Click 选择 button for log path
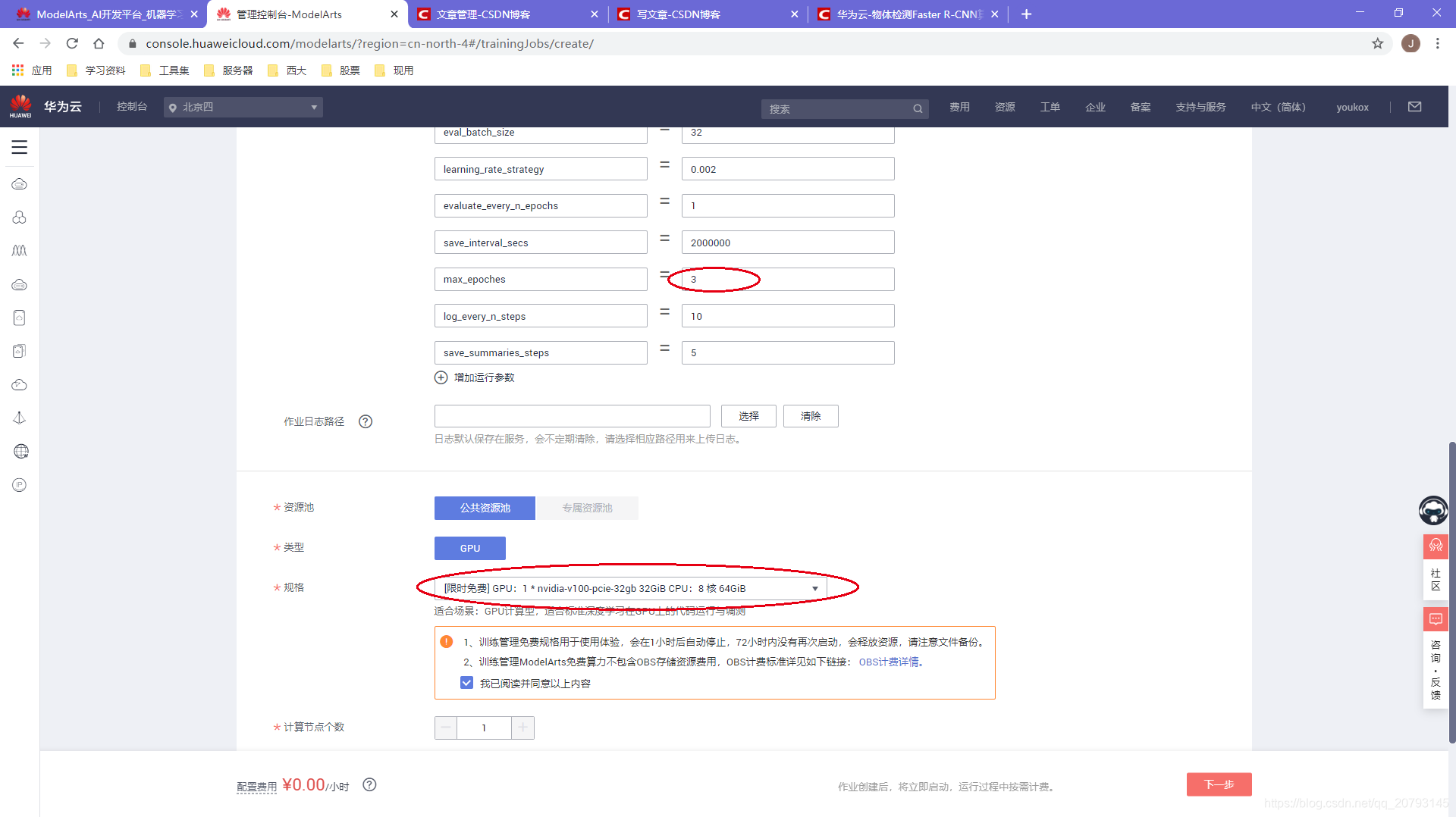 [x=748, y=416]
